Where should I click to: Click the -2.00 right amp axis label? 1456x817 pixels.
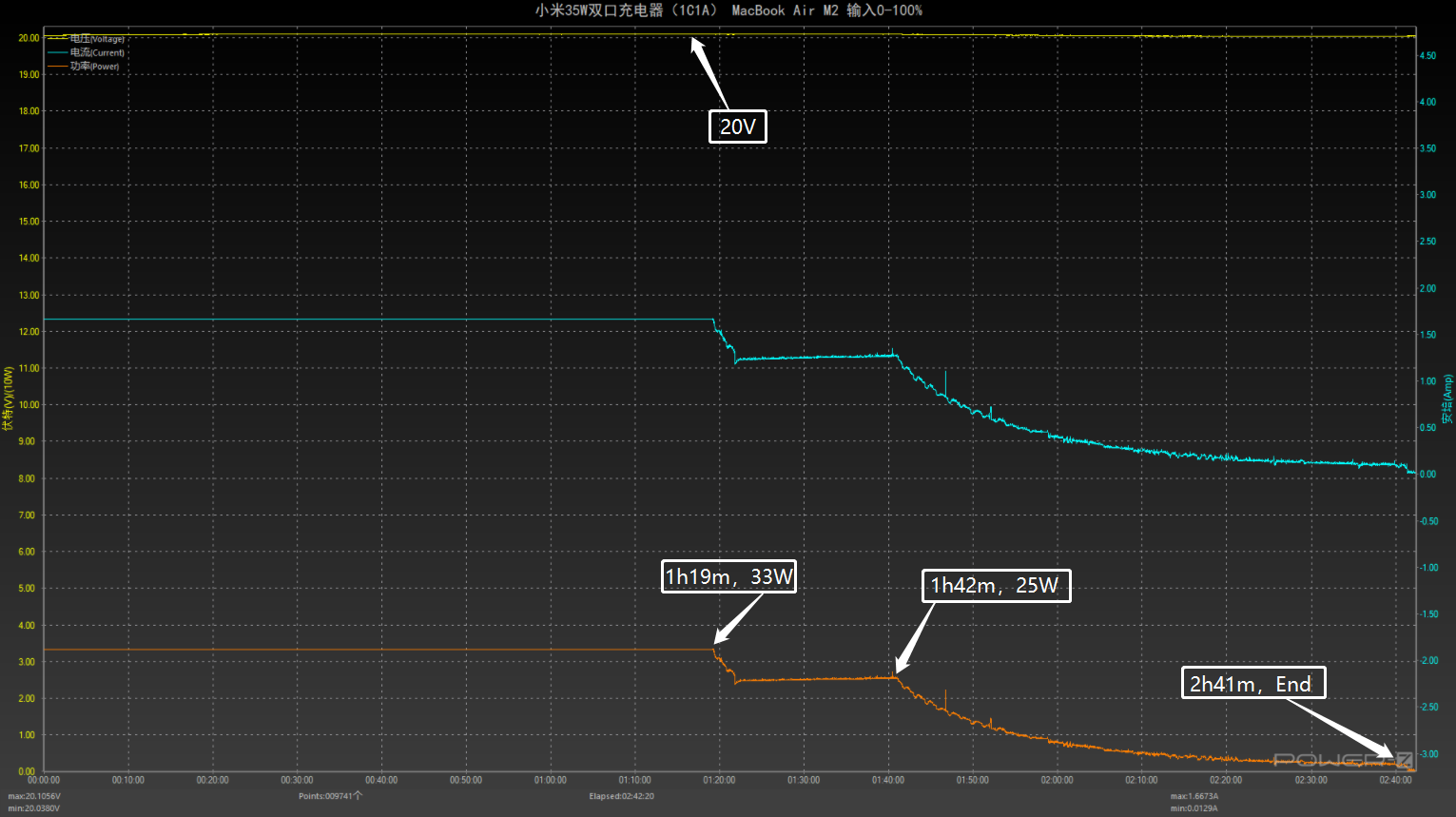pos(1428,661)
